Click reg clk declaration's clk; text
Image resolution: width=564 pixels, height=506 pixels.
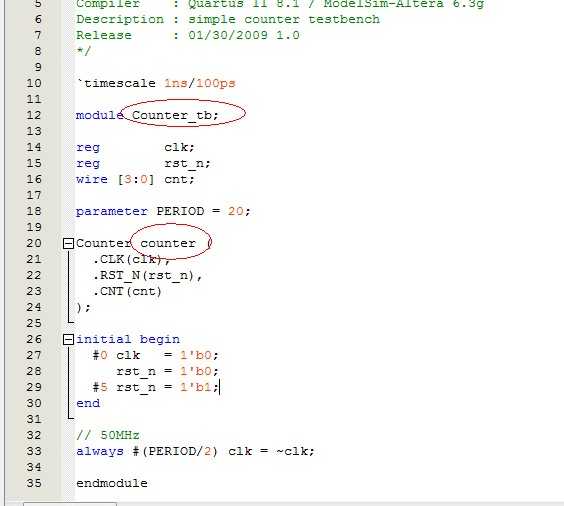coord(179,147)
